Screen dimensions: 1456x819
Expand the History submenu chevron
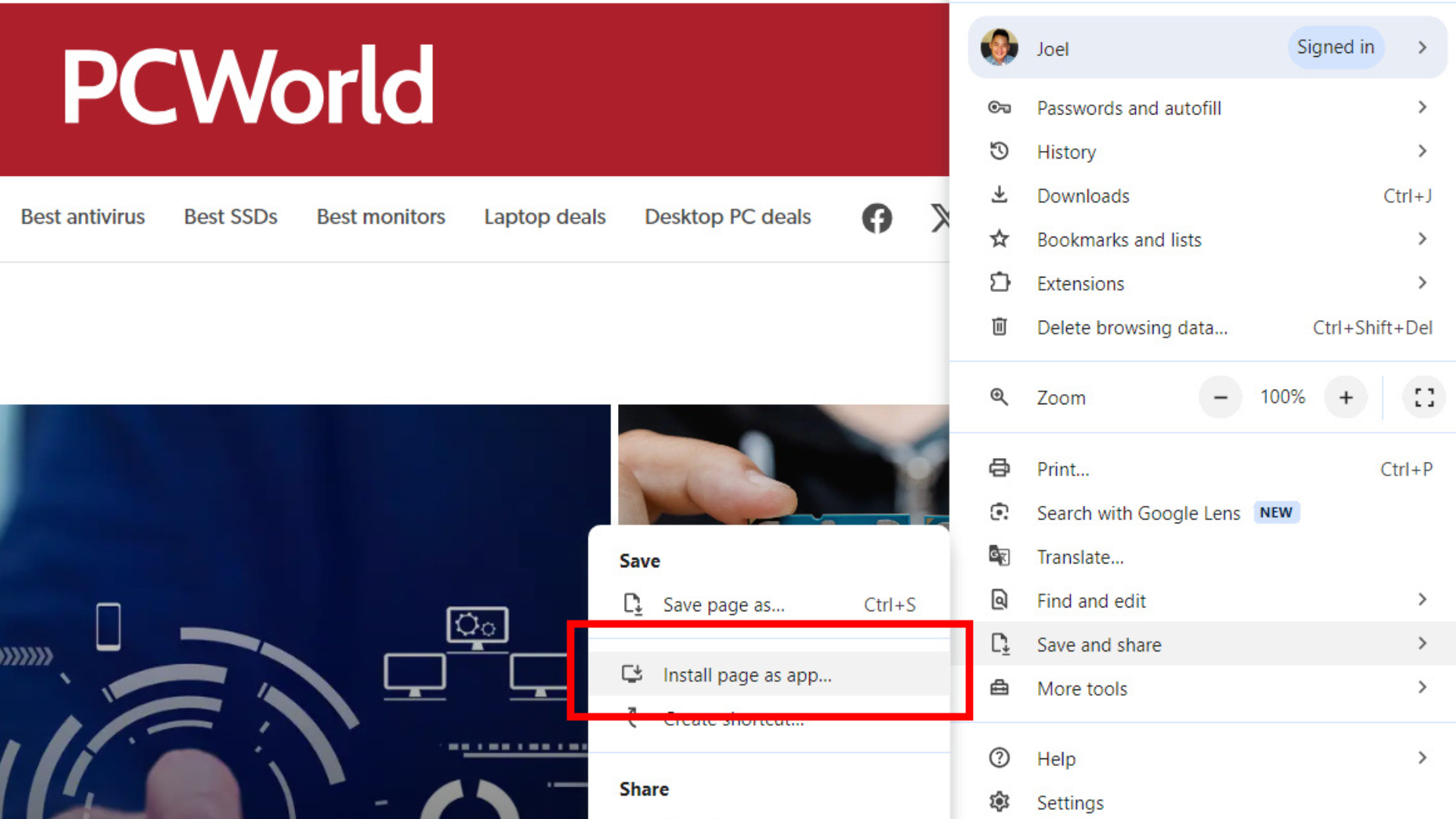click(x=1422, y=152)
